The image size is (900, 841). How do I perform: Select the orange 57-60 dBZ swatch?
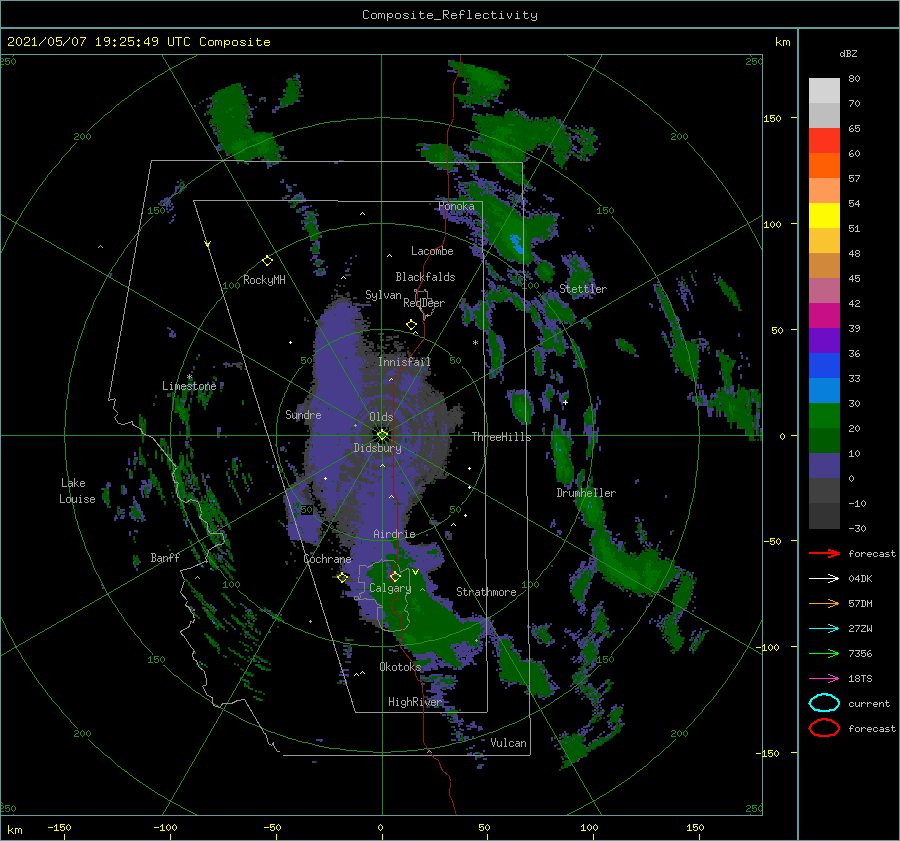coord(824,165)
